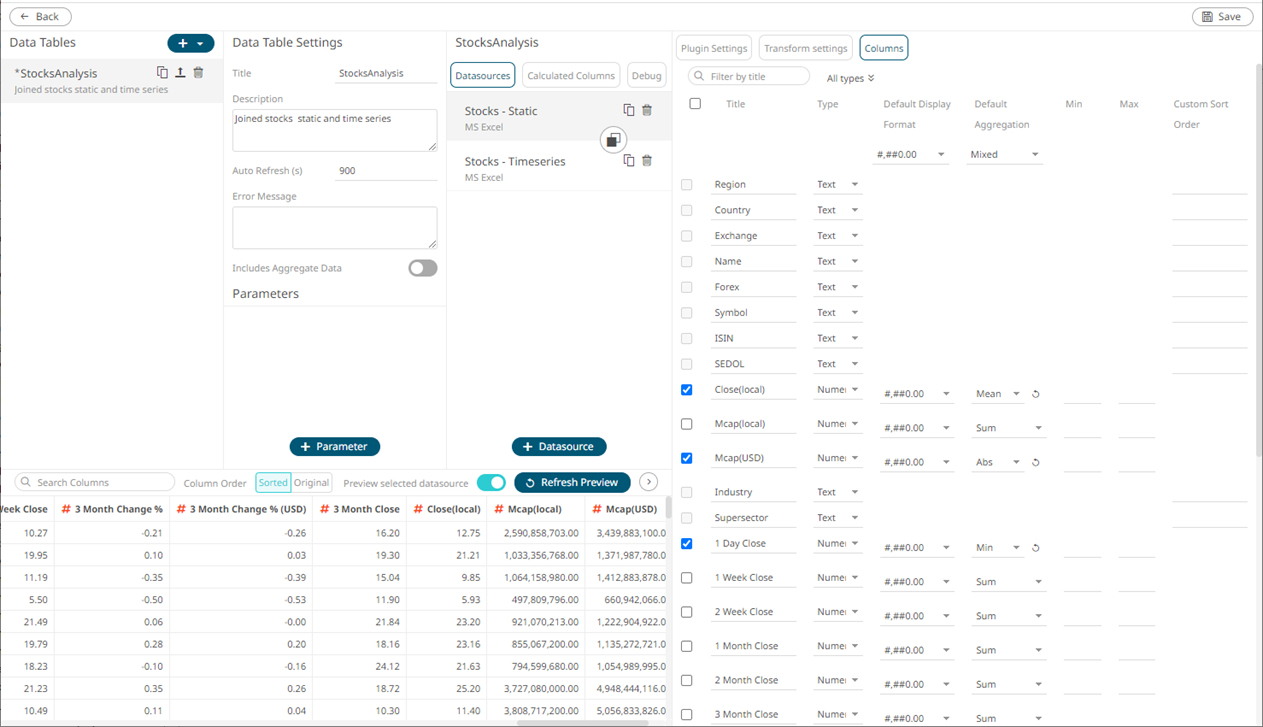Image resolution: width=1263 pixels, height=727 pixels.
Task: Click Refresh Preview button
Action: click(572, 482)
